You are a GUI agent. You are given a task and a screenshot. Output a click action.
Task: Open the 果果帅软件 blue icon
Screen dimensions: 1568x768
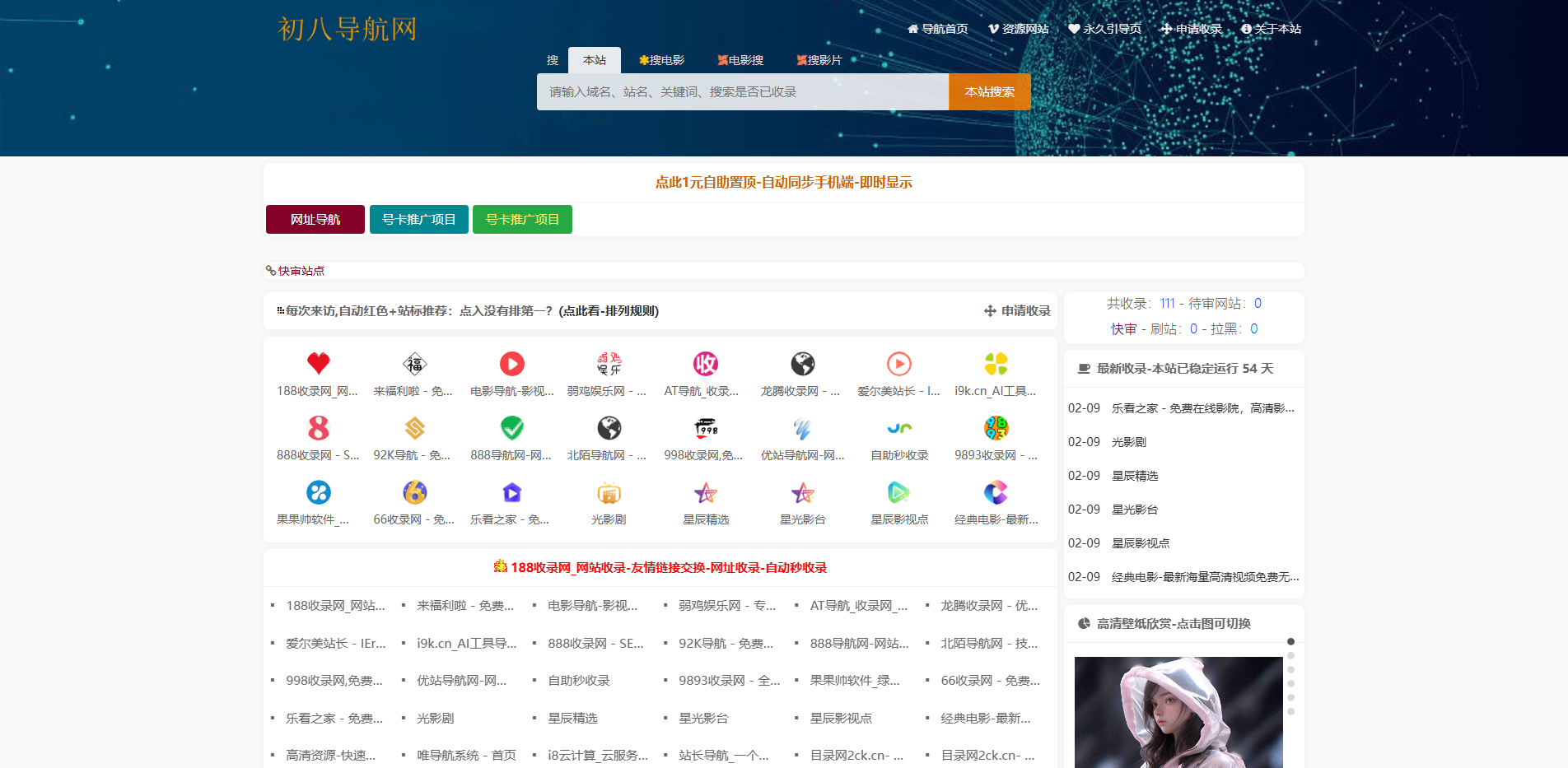[318, 492]
